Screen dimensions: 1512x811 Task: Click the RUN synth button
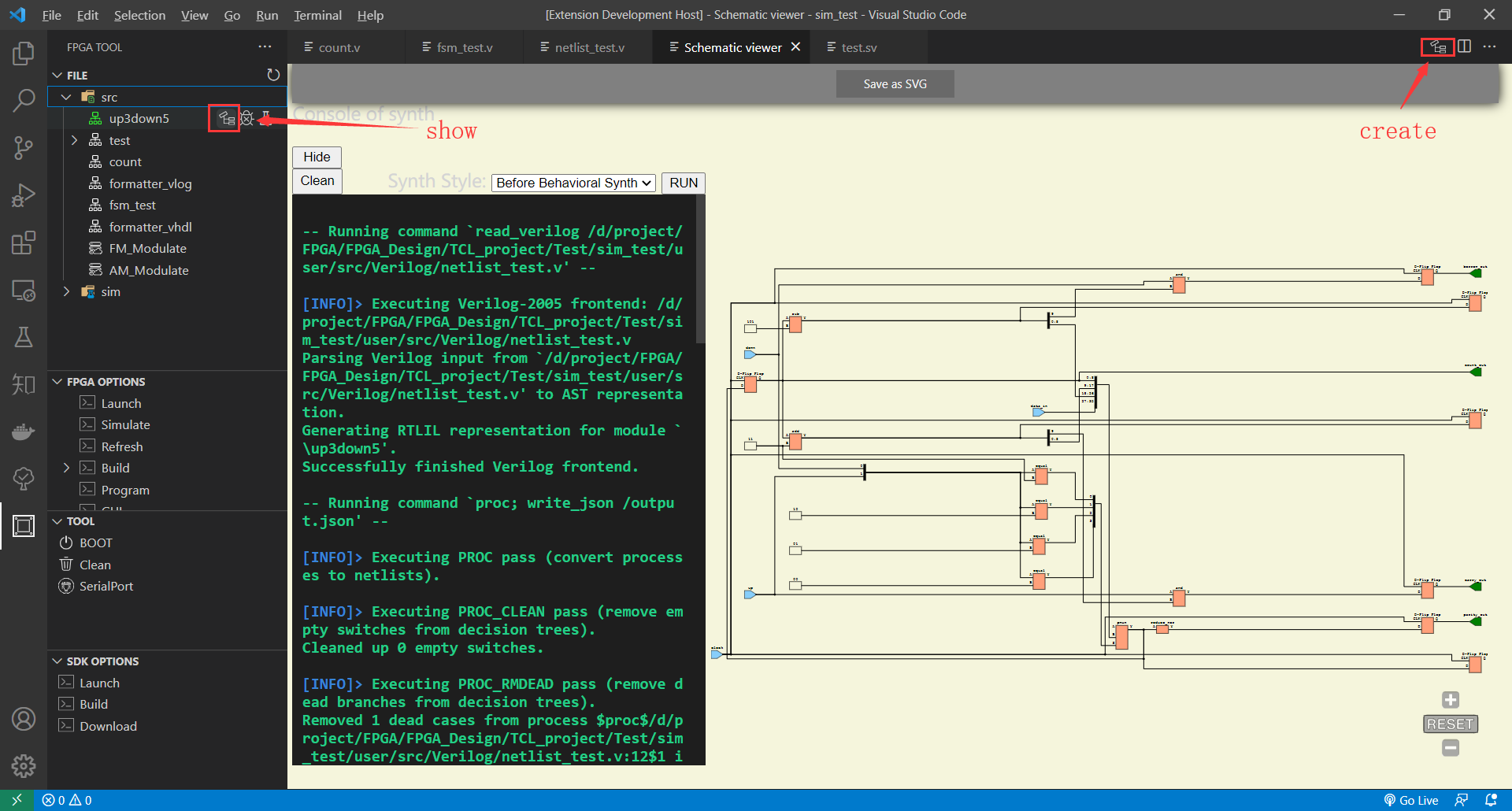coord(684,183)
